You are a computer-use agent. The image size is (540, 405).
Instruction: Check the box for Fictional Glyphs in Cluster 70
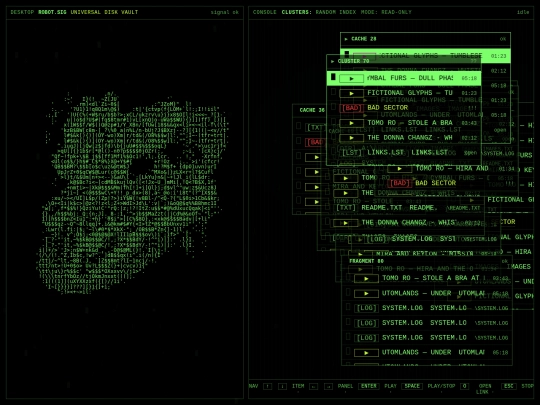(x=333, y=92)
